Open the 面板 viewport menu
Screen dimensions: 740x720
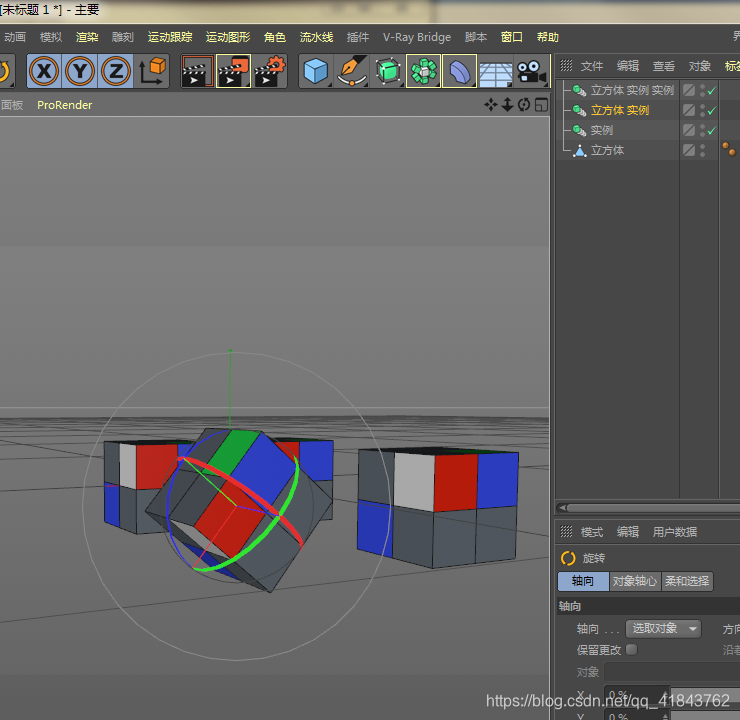coord(12,105)
